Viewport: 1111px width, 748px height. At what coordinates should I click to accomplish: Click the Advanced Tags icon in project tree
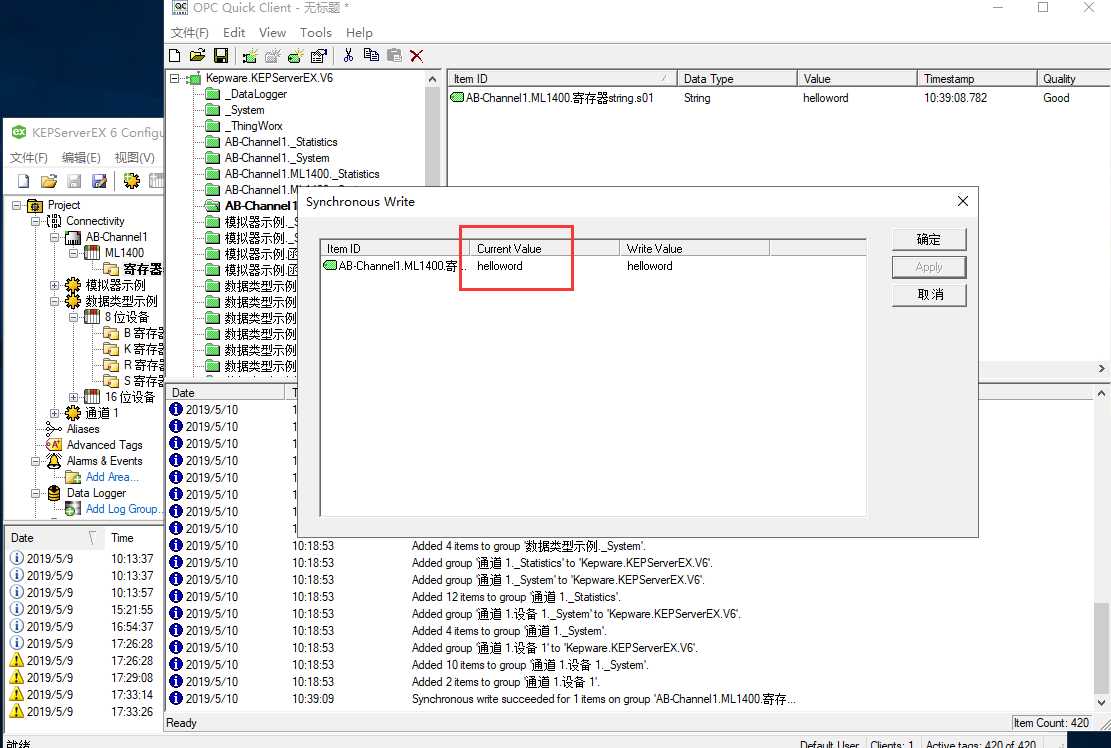point(53,445)
